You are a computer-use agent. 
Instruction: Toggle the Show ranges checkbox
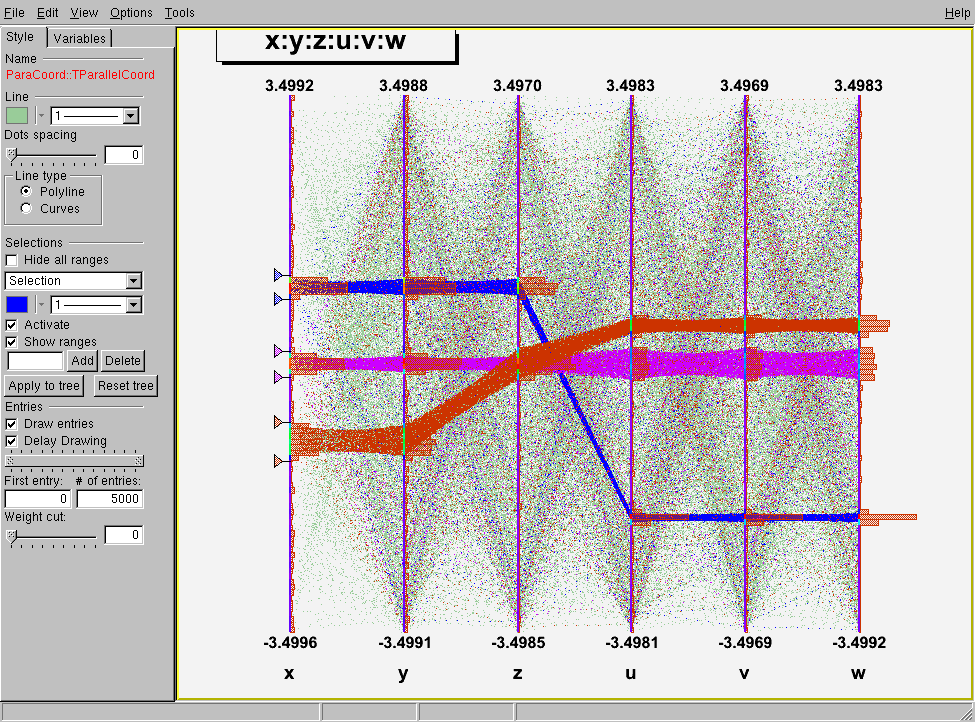coord(11,342)
